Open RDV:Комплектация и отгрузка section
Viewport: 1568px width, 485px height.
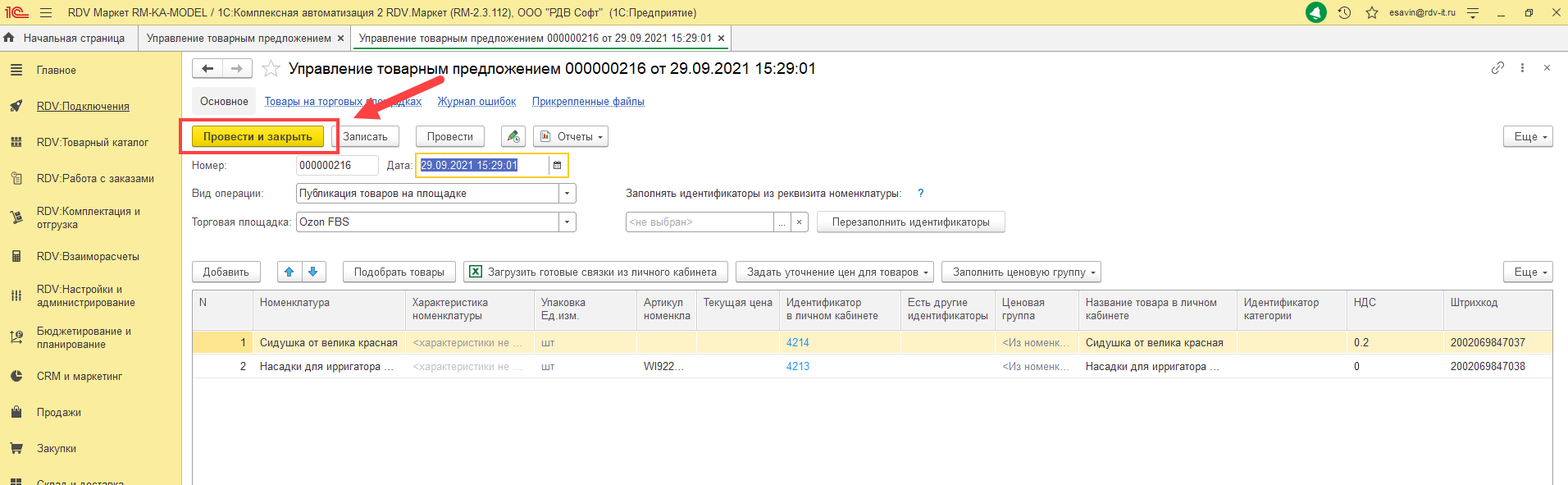[x=90, y=217]
